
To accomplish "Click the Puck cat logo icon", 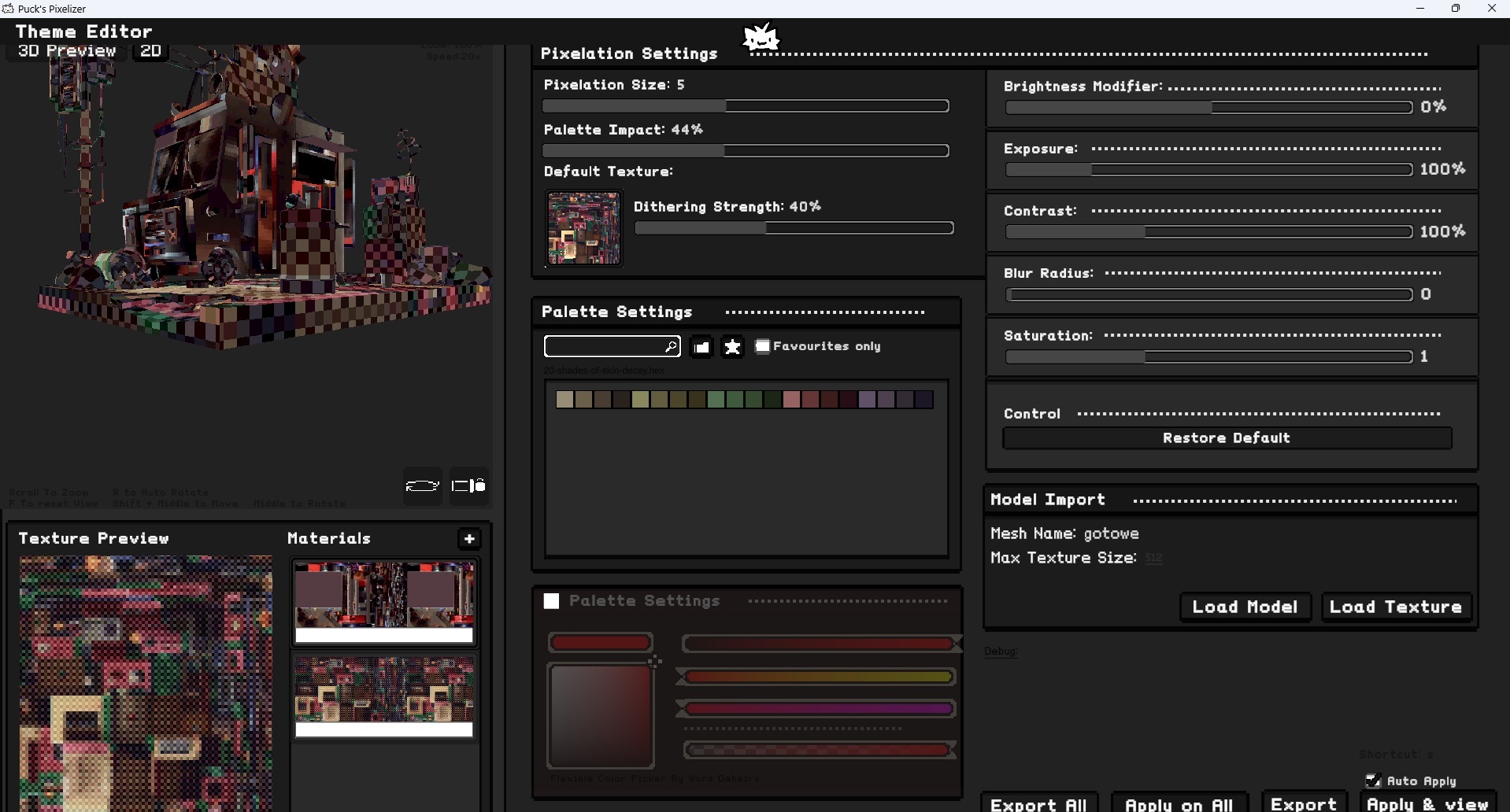I will pyautogui.click(x=761, y=37).
